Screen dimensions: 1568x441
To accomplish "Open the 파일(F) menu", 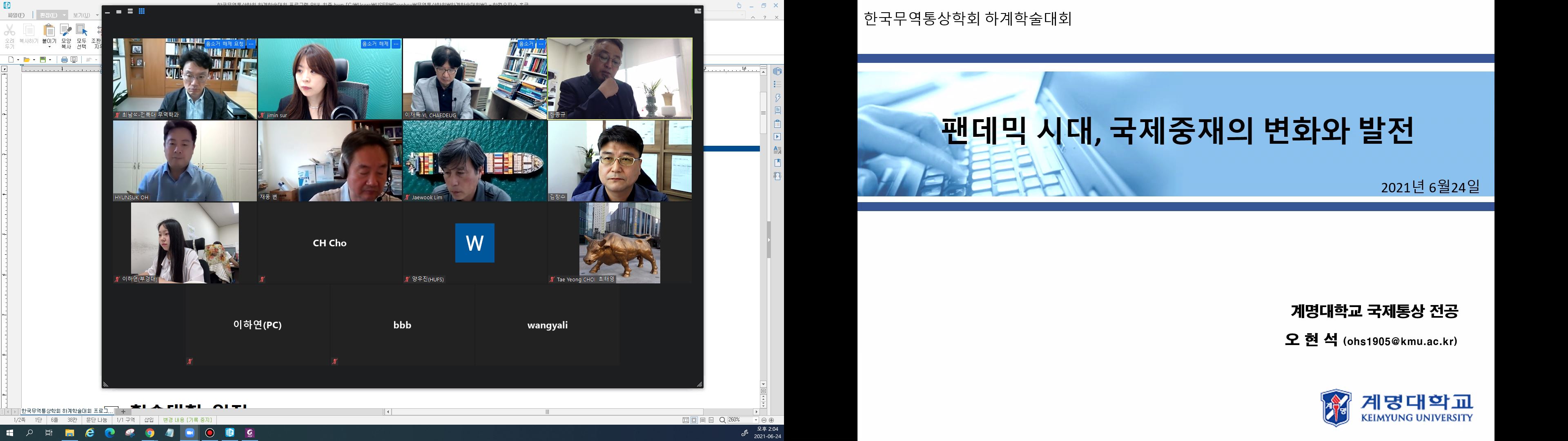I will 16,15.
